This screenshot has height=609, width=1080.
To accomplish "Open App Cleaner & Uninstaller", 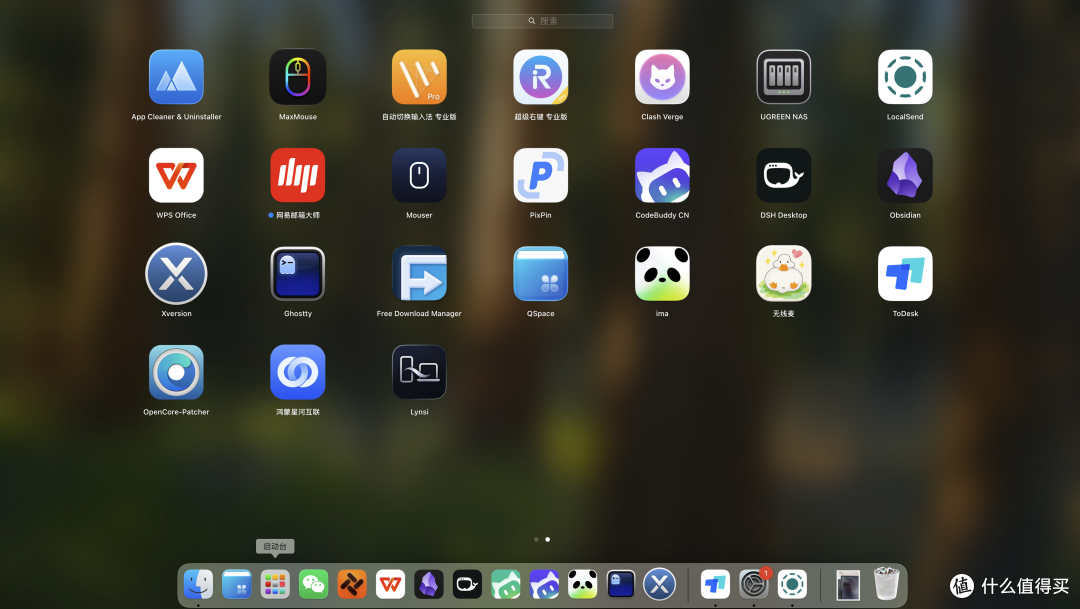I will pyautogui.click(x=176, y=77).
